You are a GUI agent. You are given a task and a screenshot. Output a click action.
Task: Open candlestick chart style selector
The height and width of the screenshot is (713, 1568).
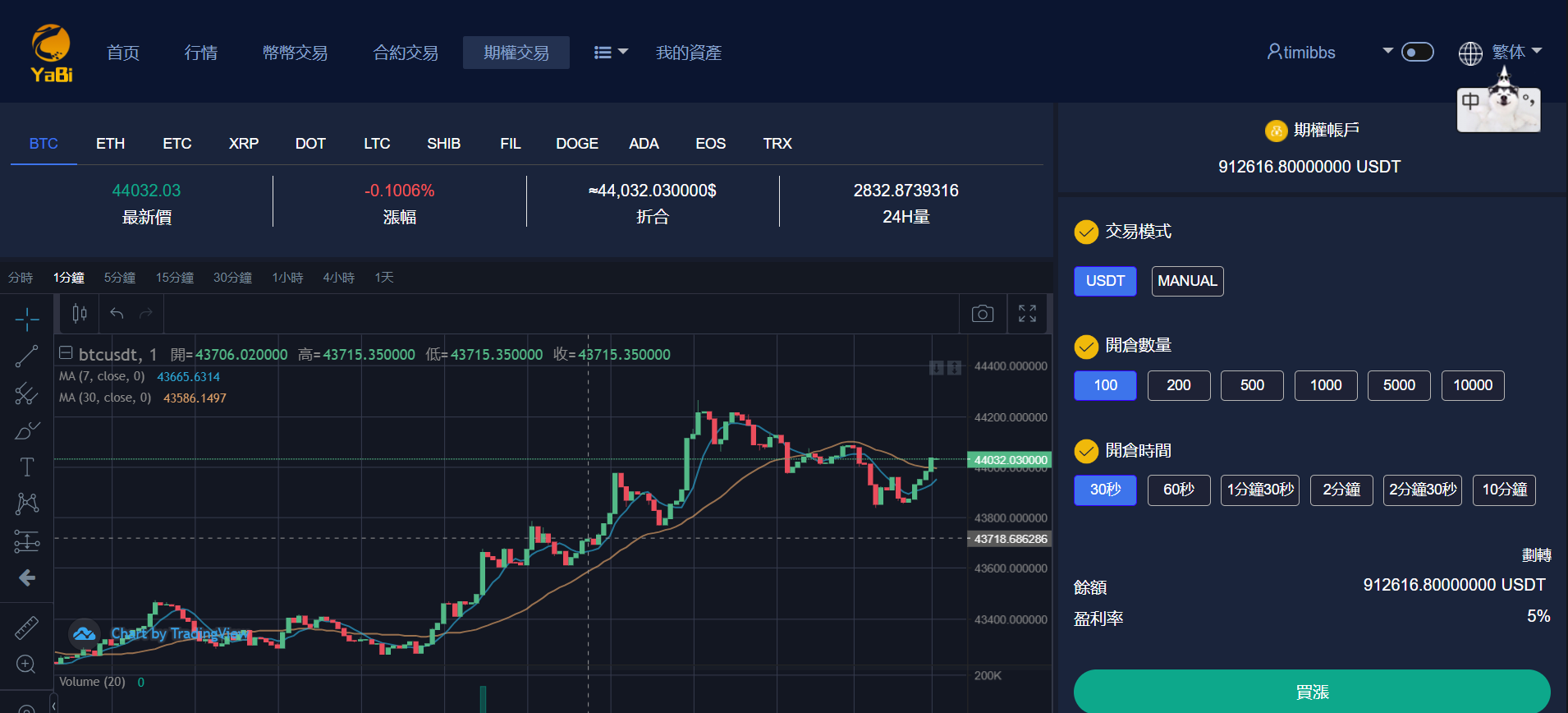point(80,314)
